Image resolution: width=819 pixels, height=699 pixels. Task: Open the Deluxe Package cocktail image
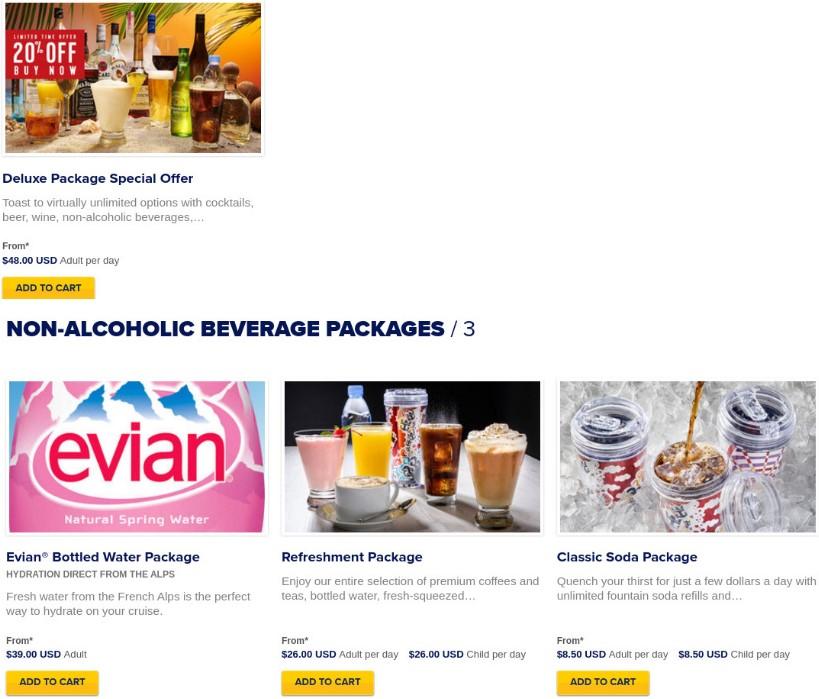point(133,78)
